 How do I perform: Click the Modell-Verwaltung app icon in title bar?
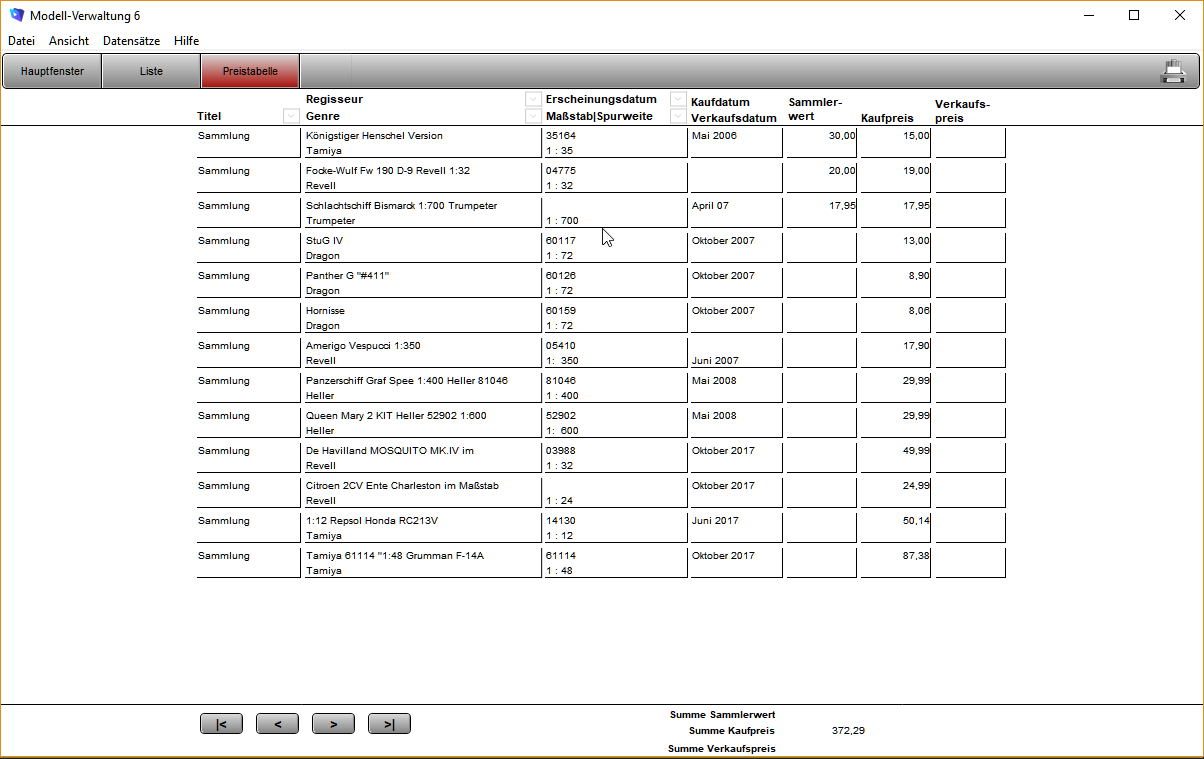(16, 16)
